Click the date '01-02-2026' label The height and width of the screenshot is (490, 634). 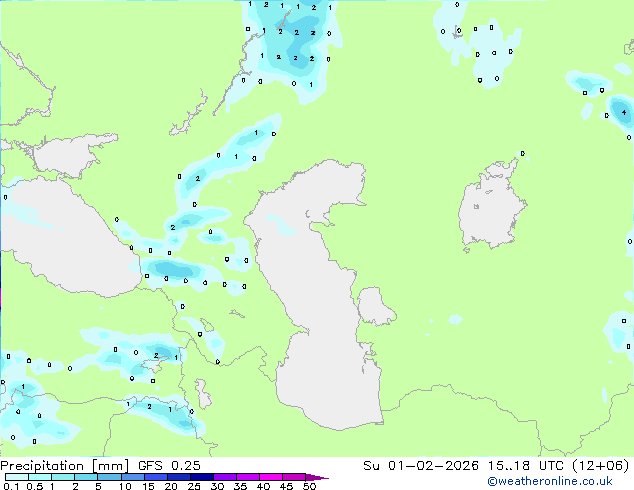coord(433,466)
